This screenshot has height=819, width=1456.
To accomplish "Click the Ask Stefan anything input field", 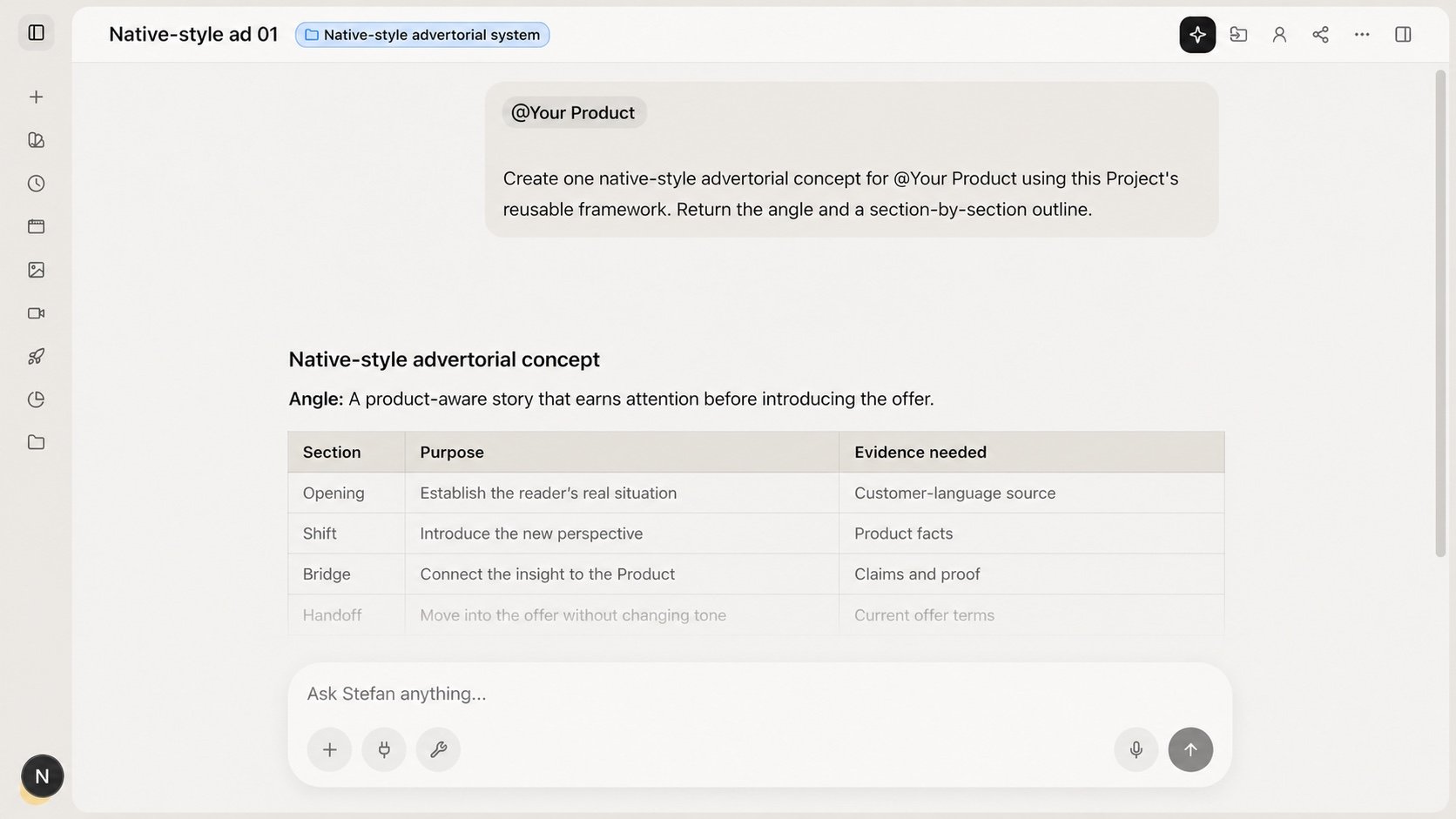I will (759, 694).
